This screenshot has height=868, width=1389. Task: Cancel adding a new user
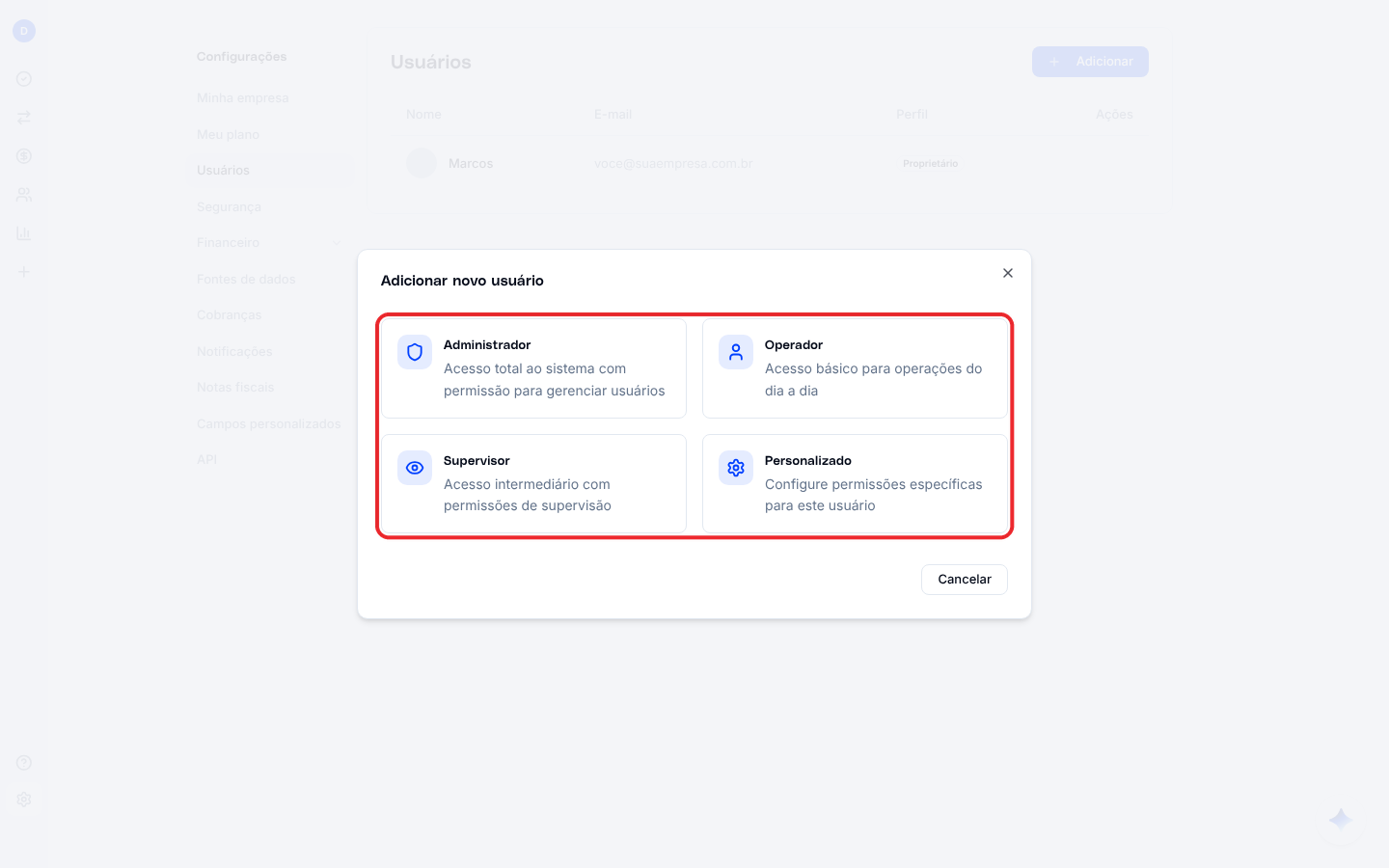pos(965,580)
